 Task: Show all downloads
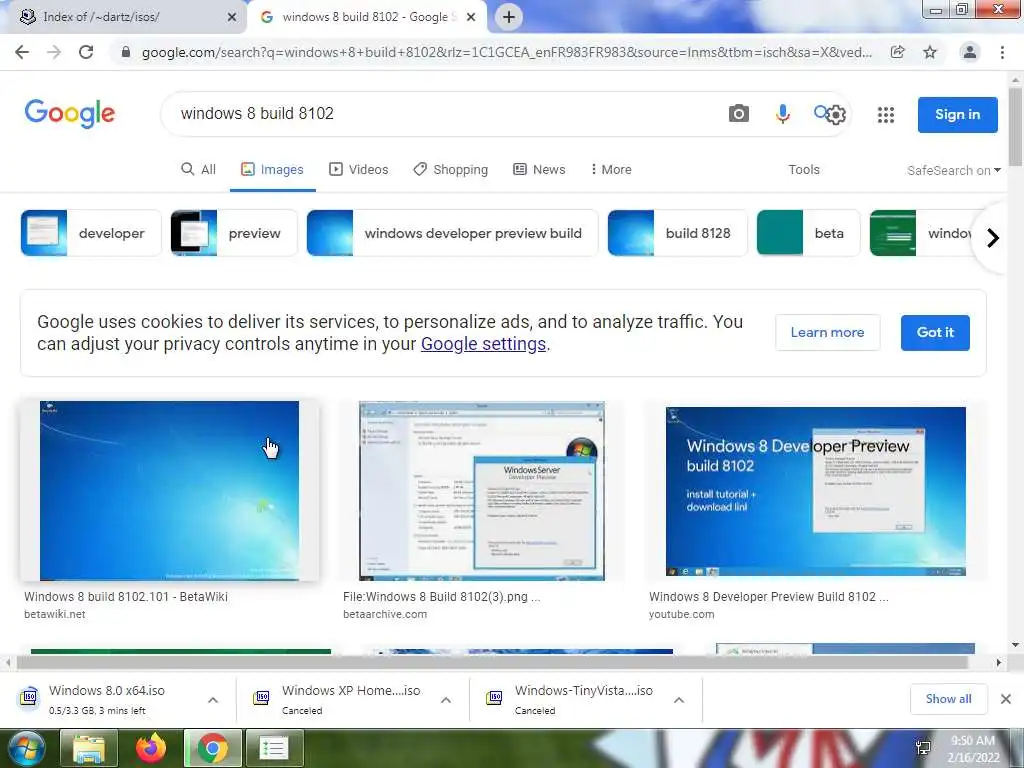pos(948,699)
